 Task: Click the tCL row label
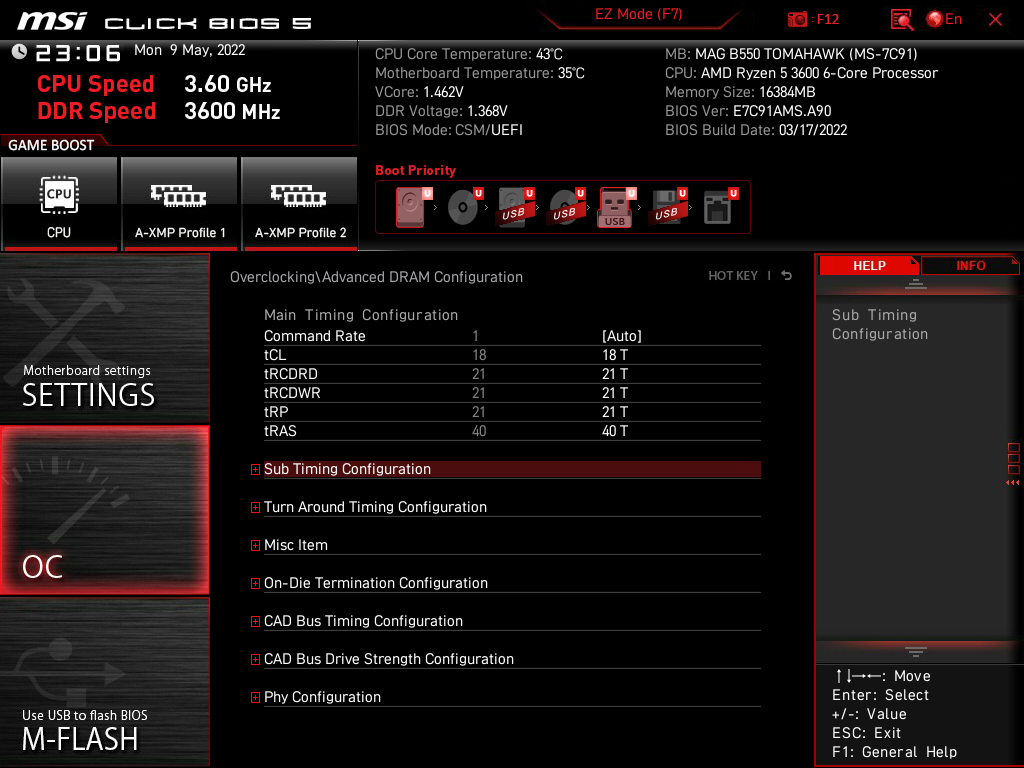click(x=275, y=355)
